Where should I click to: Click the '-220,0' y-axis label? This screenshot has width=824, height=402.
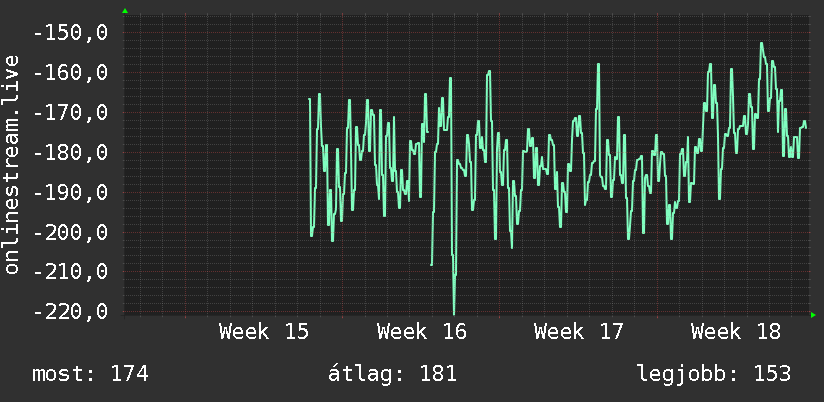coord(70,311)
